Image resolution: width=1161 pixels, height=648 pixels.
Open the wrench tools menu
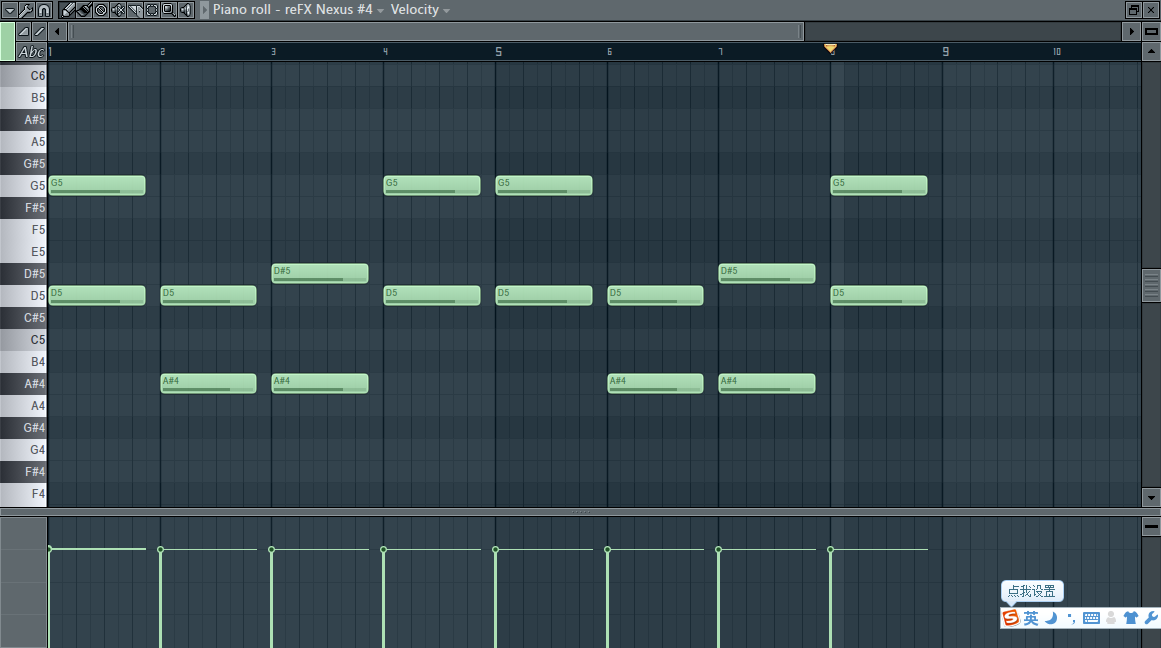click(26, 10)
